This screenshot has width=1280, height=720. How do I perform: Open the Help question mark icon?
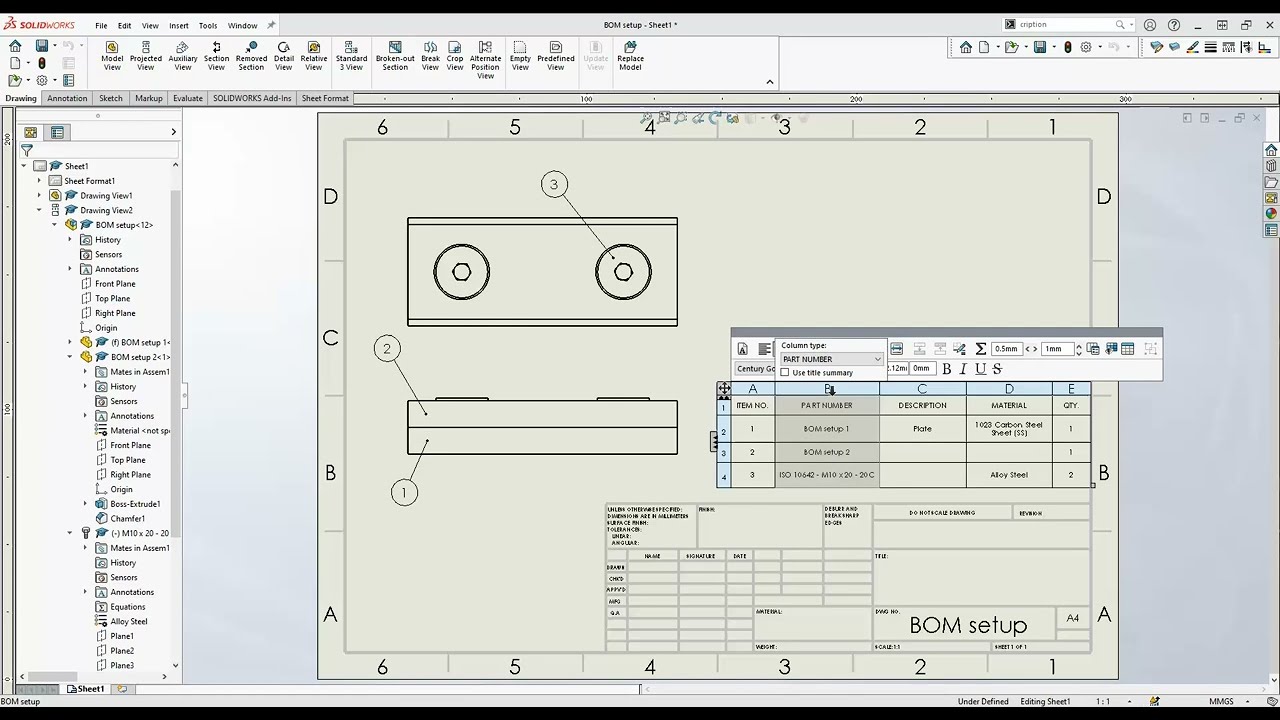tap(1174, 25)
